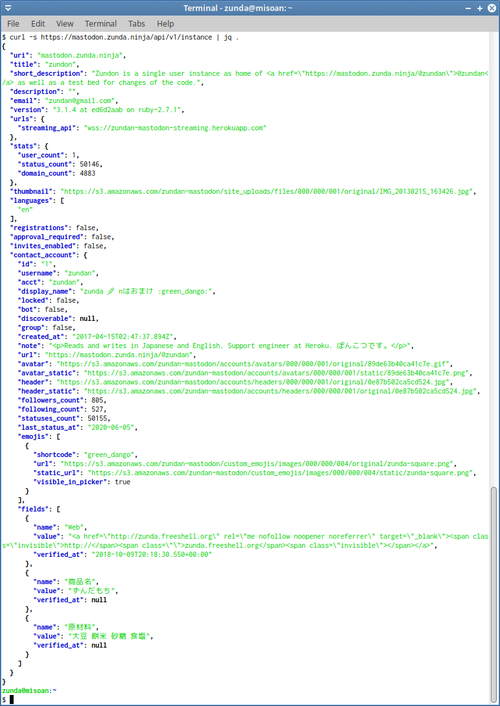Click the "header_static" URL line
The height and width of the screenshot is (706, 500).
(249, 391)
